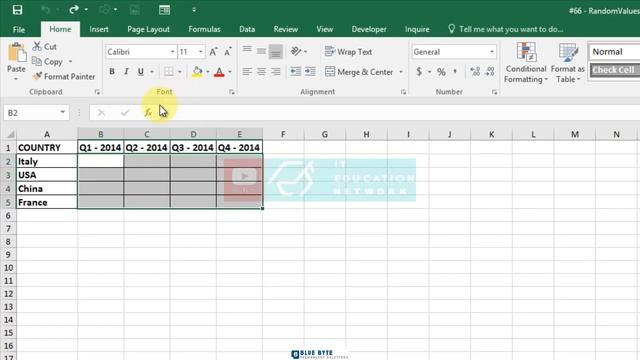Screen dimensions: 640x360
Task: Open Font dialog launcher
Action: [231, 92]
